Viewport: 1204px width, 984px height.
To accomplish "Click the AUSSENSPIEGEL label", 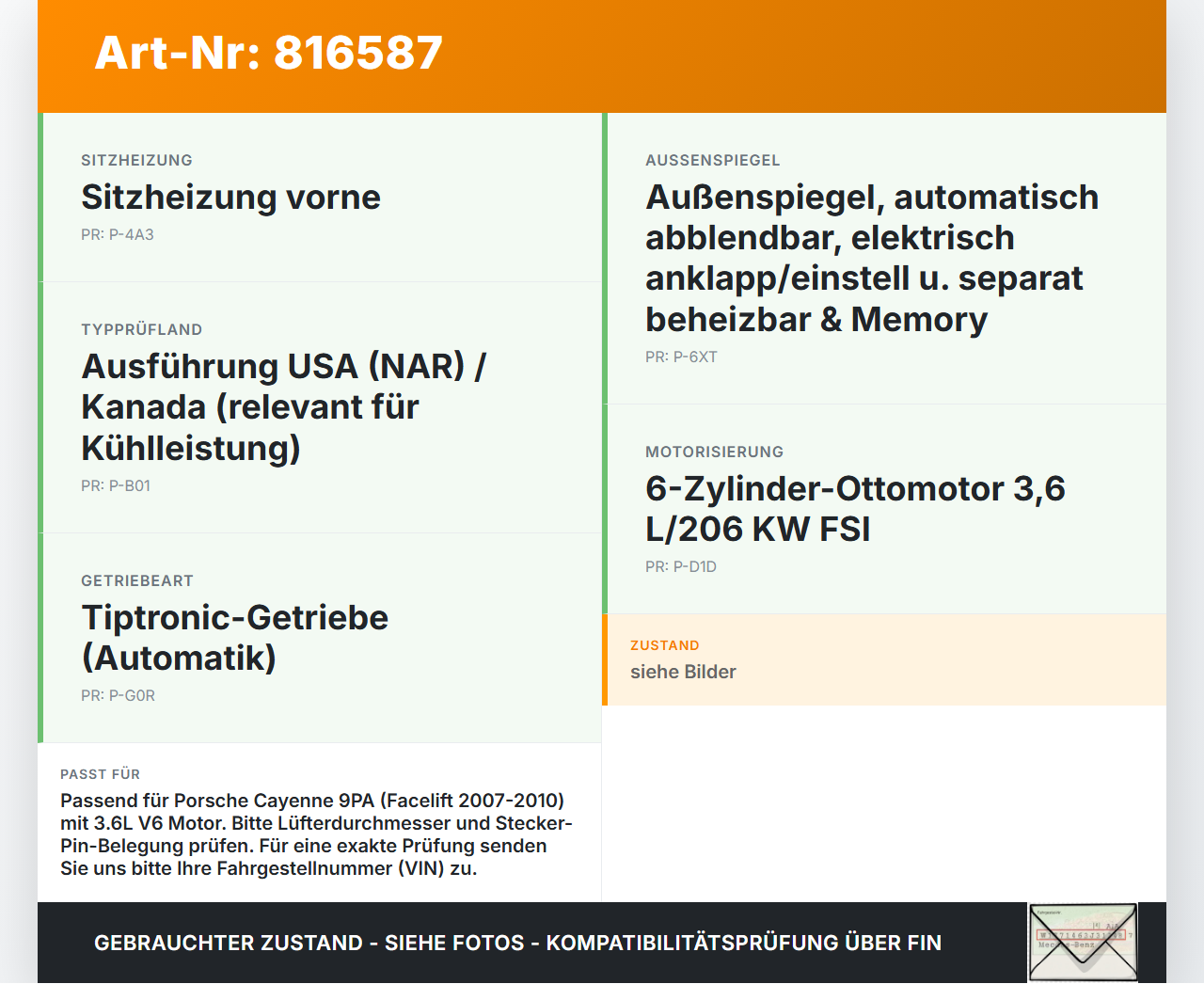I will 713,160.
